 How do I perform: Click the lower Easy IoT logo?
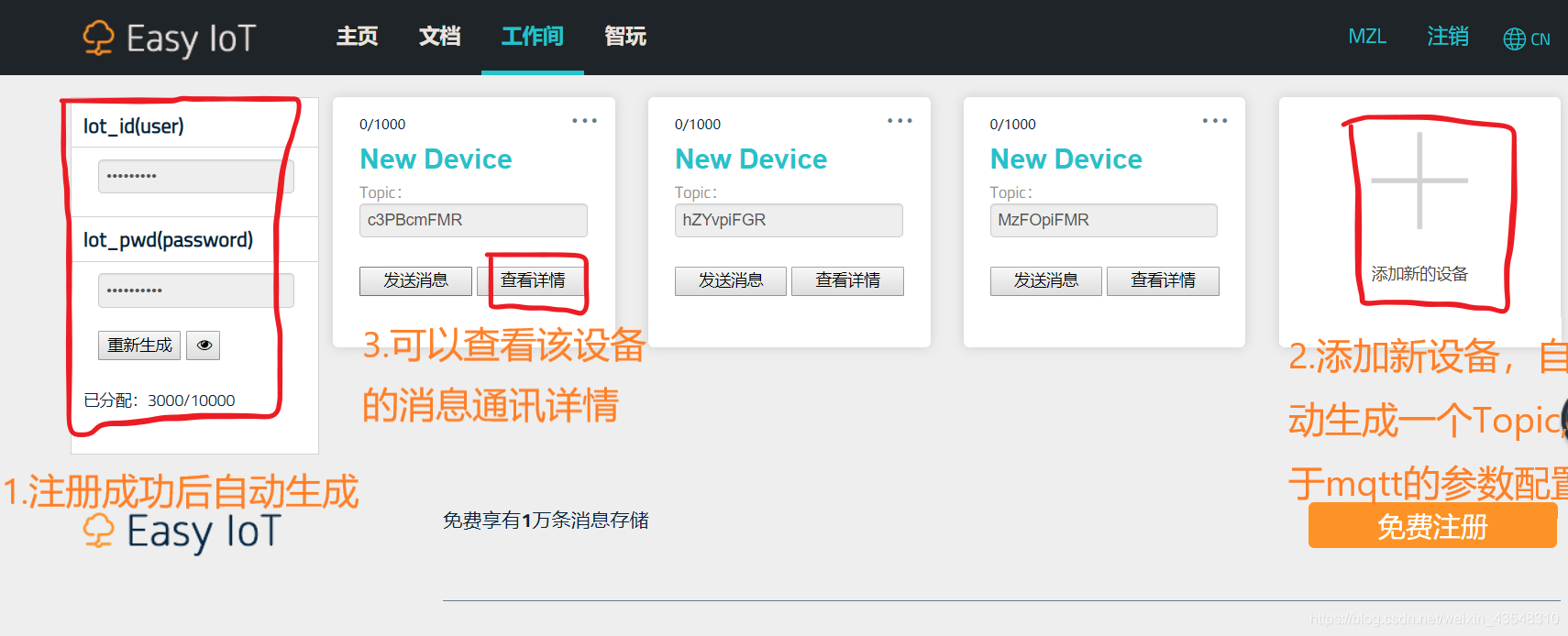coord(182,532)
